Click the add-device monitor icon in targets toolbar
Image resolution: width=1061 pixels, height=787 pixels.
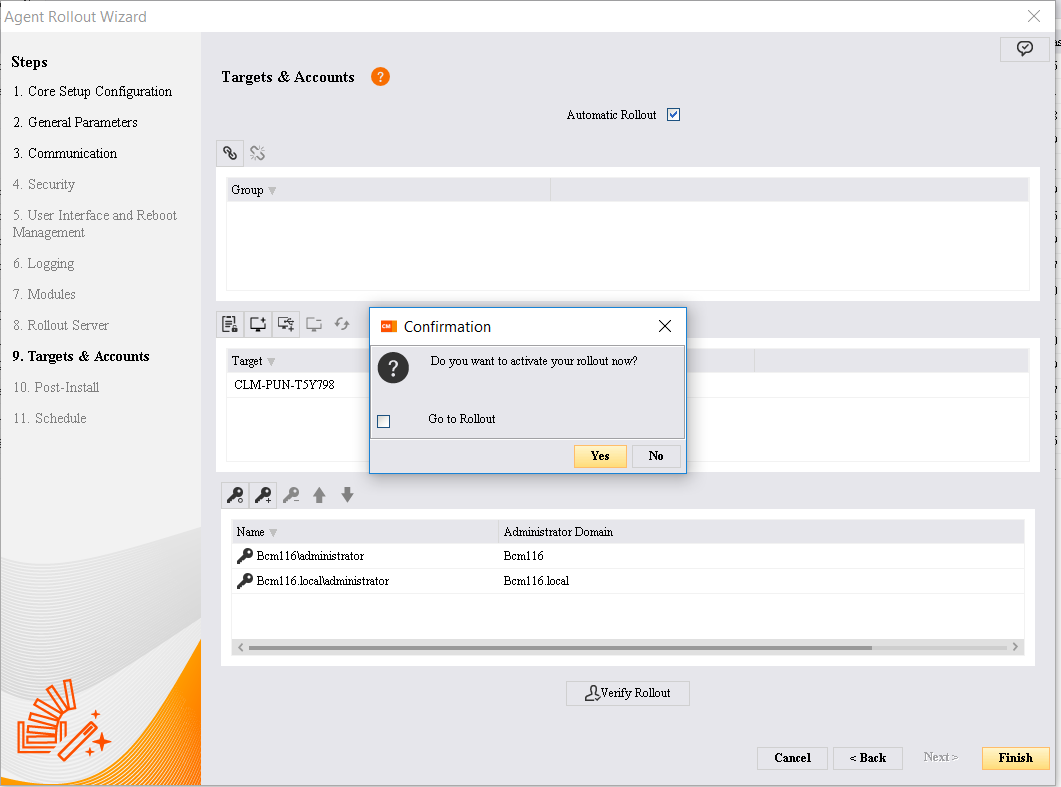pyautogui.click(x=258, y=323)
